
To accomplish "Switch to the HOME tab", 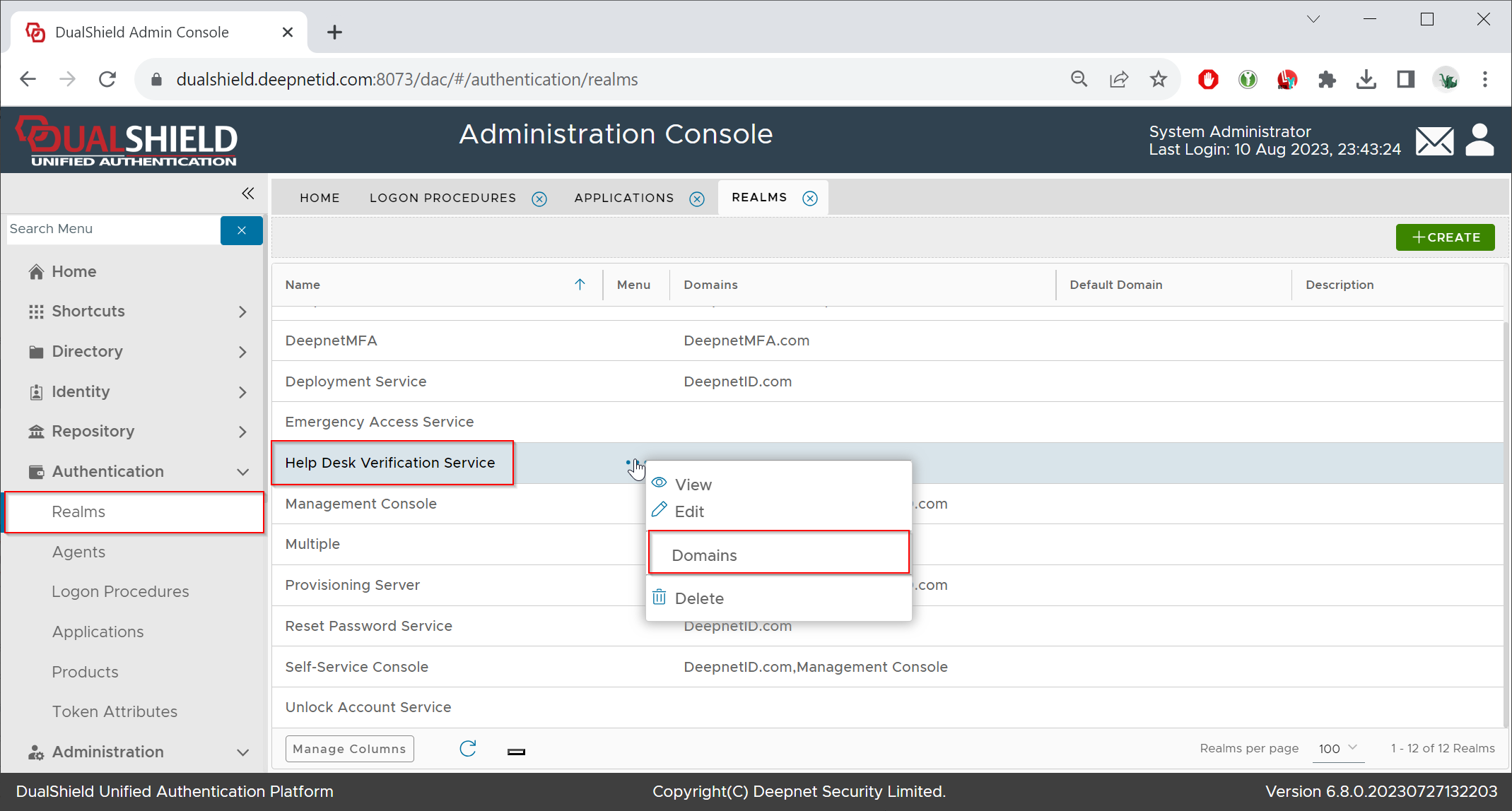I will [x=320, y=198].
